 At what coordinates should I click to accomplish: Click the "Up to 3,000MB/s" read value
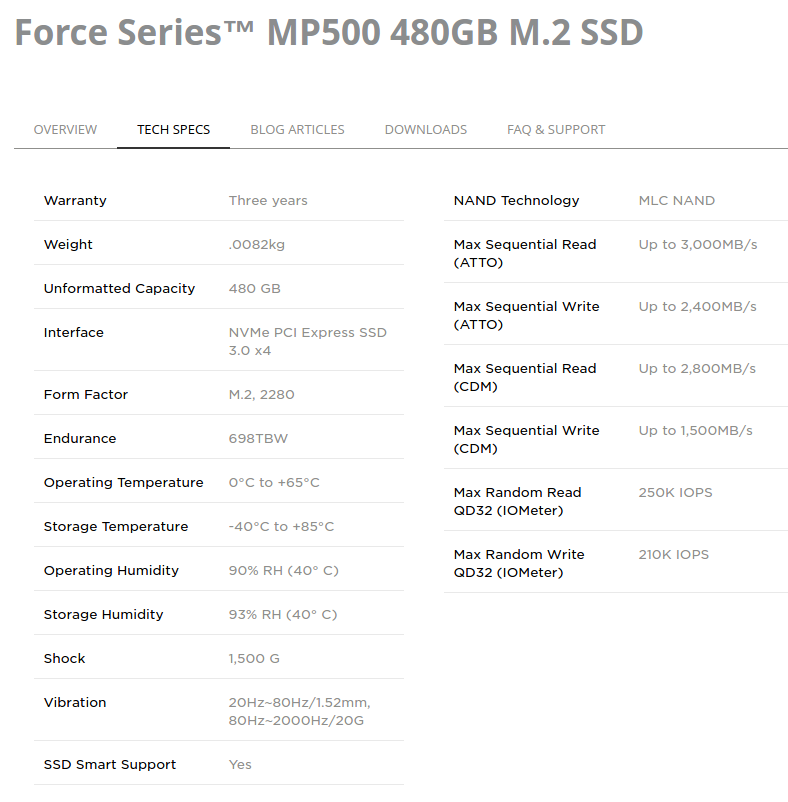[697, 244]
